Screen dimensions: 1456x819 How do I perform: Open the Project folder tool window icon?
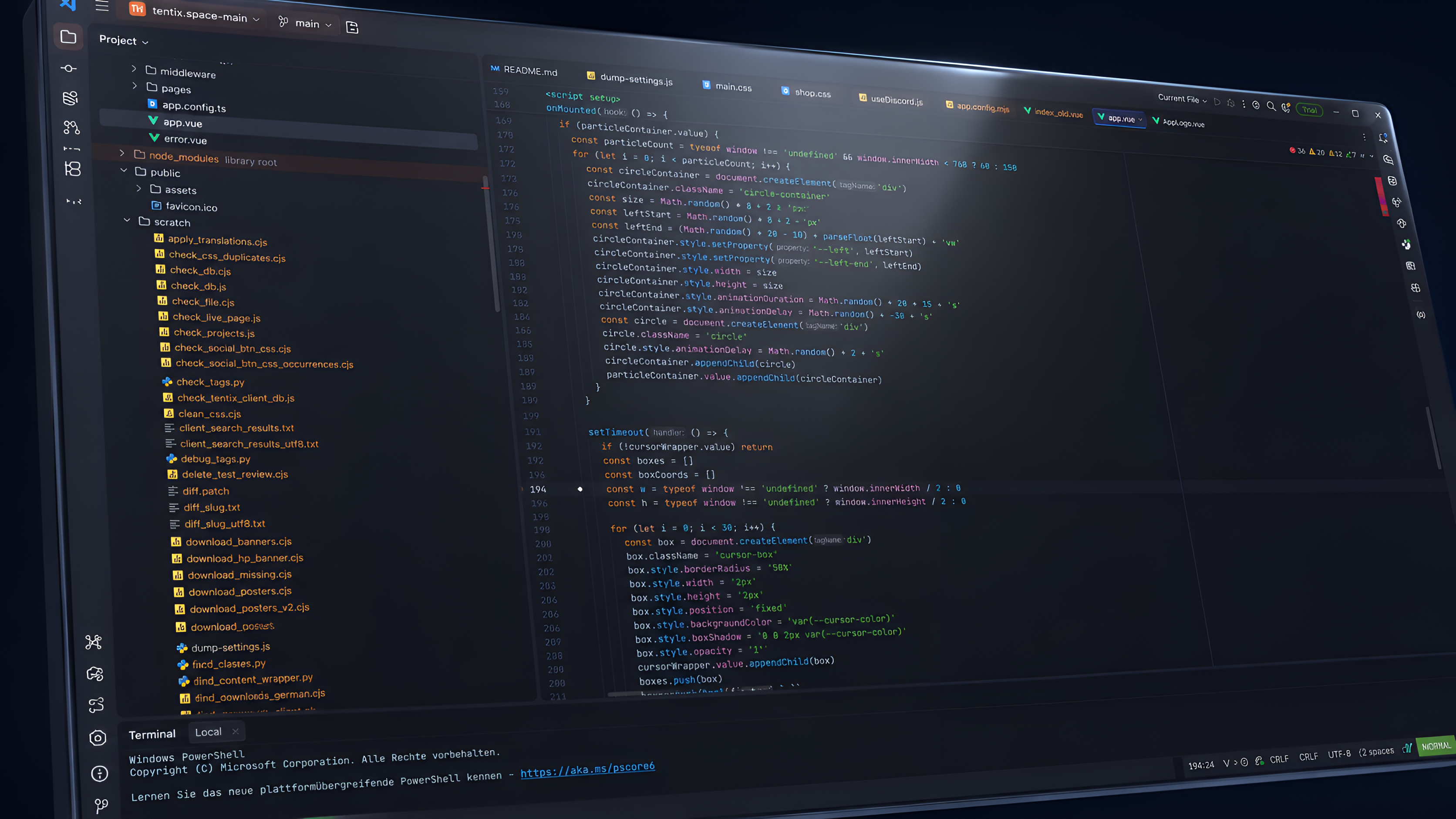pyautogui.click(x=68, y=37)
